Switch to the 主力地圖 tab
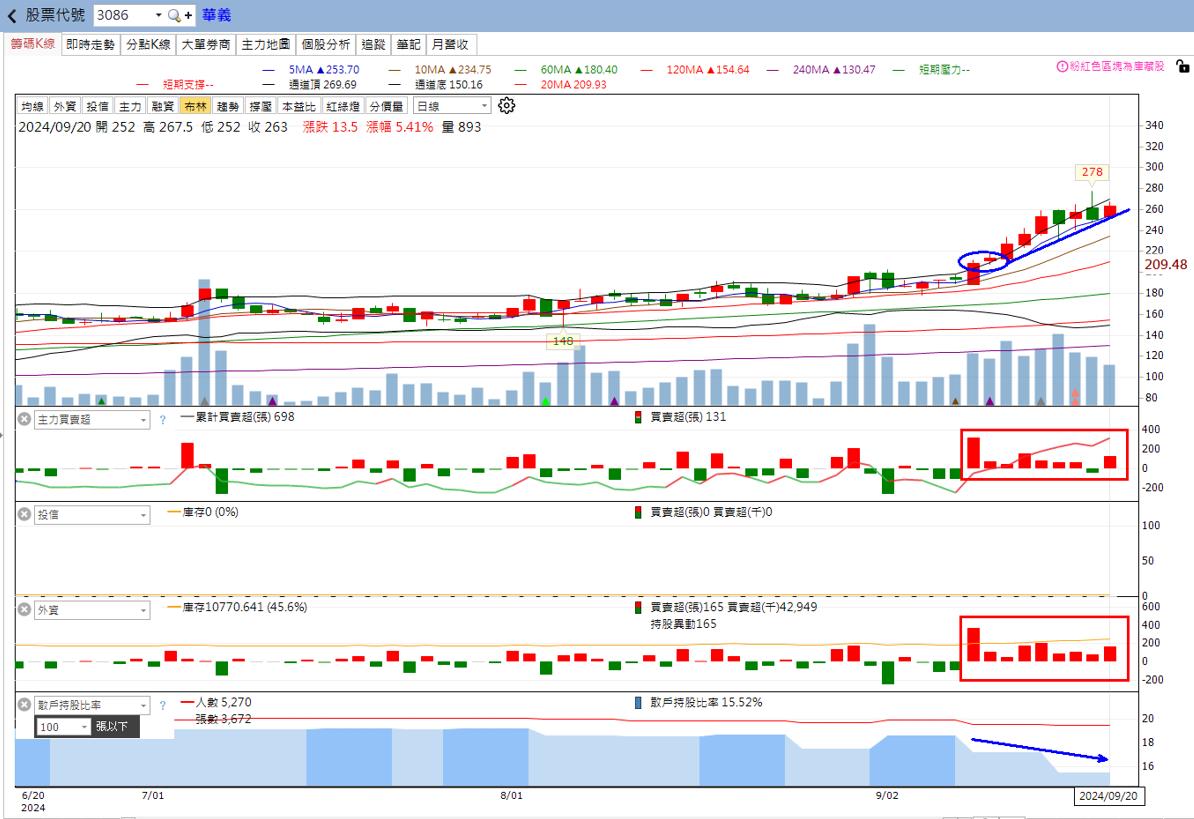The image size is (1194, 819). [265, 44]
